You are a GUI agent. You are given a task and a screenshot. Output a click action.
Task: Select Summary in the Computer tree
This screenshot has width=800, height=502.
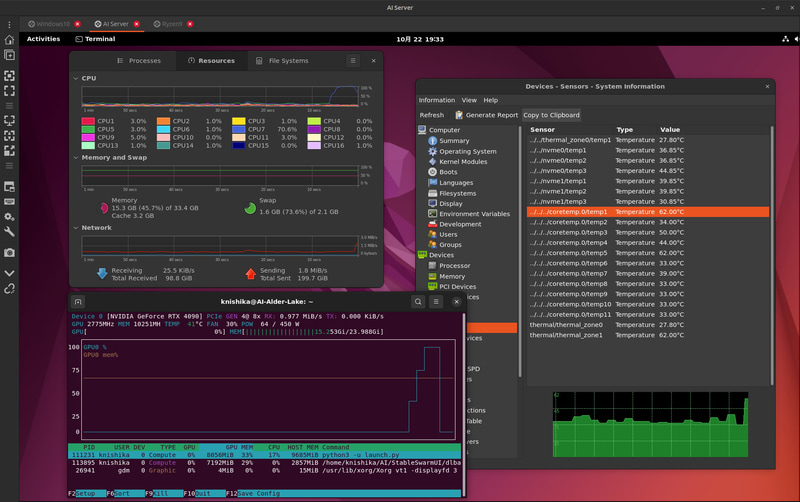[x=449, y=141]
